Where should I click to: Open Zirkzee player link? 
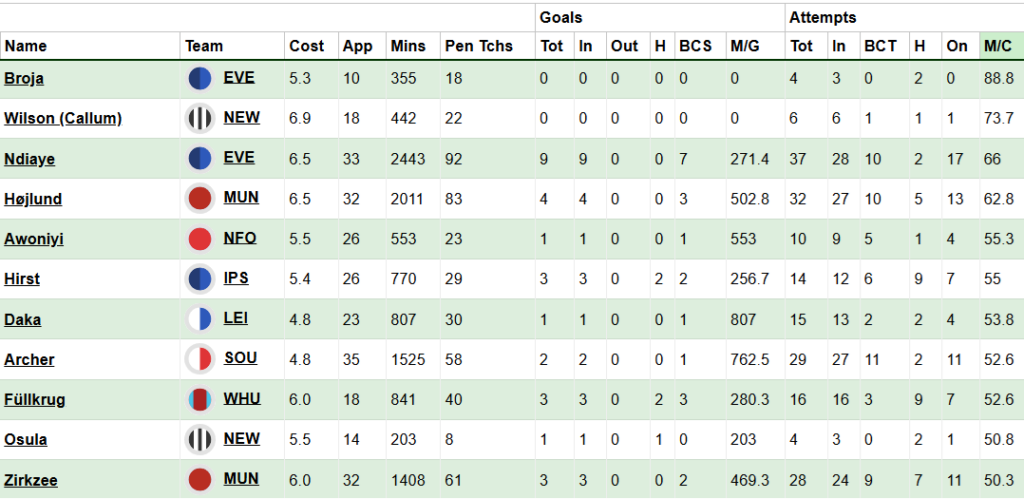click(x=31, y=481)
